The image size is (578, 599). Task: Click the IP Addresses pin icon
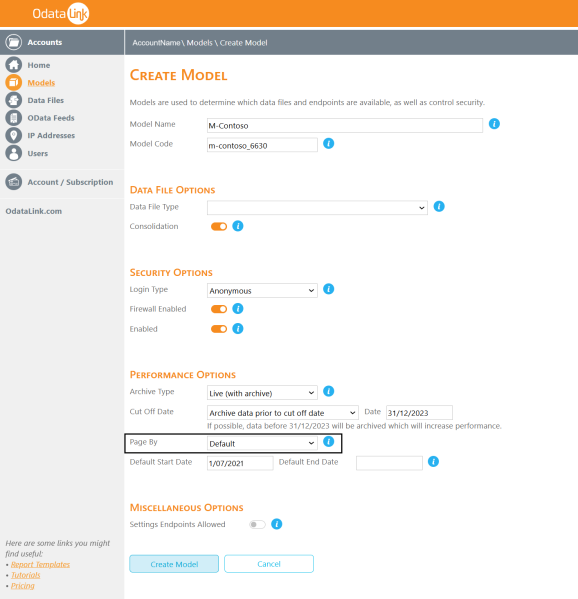click(x=13, y=135)
